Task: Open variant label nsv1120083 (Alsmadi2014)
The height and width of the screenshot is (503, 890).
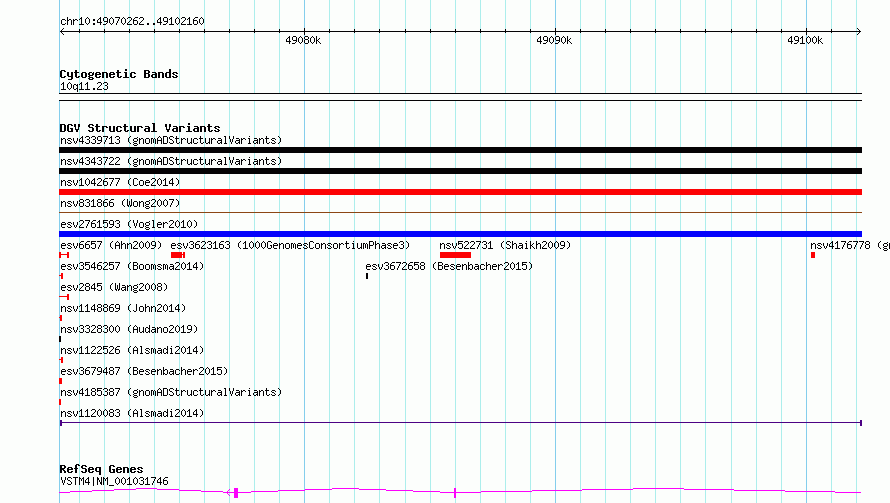Action: tap(132, 413)
